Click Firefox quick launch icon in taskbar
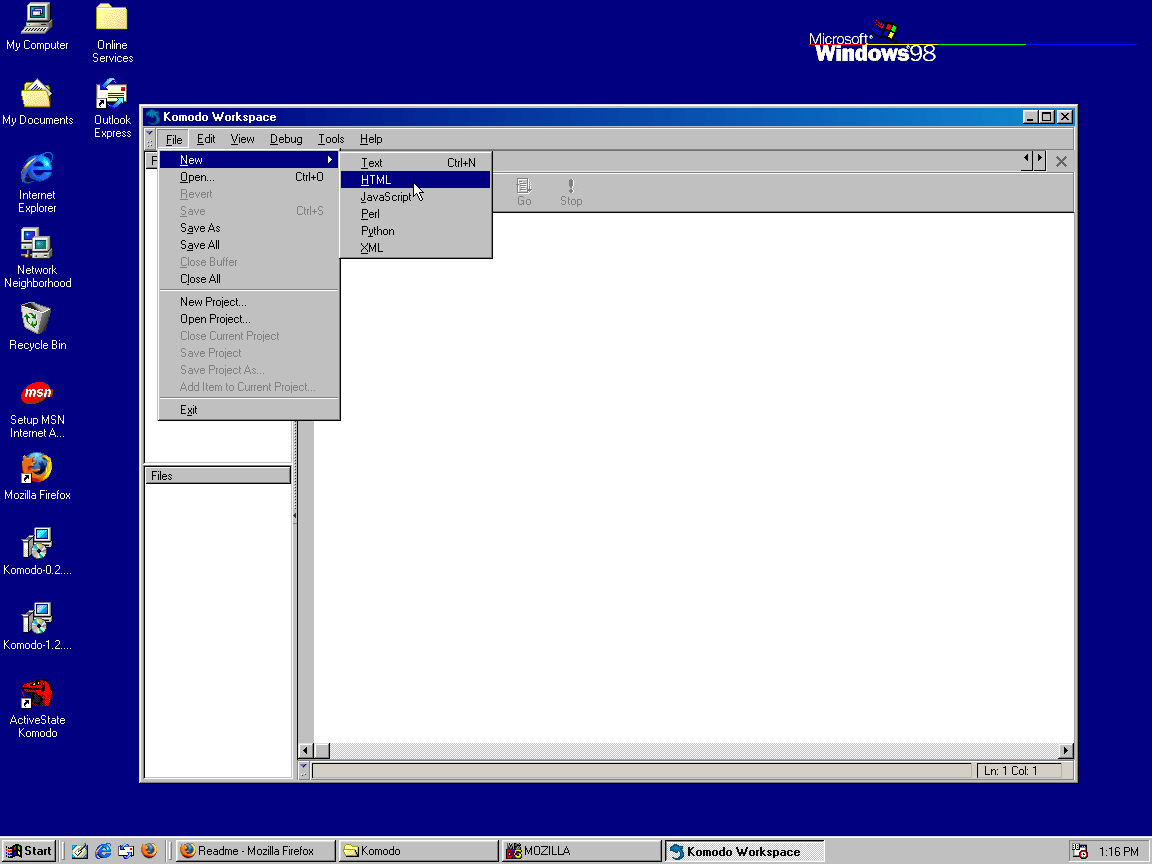 pyautogui.click(x=149, y=851)
